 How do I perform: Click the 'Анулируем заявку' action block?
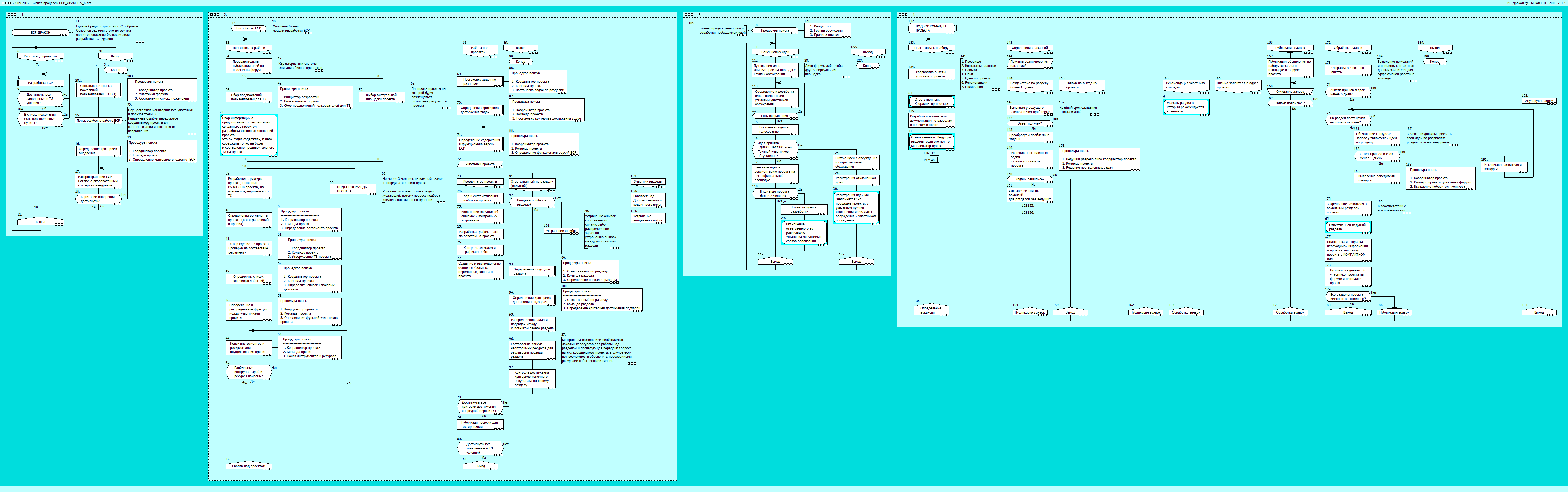click(x=1539, y=101)
